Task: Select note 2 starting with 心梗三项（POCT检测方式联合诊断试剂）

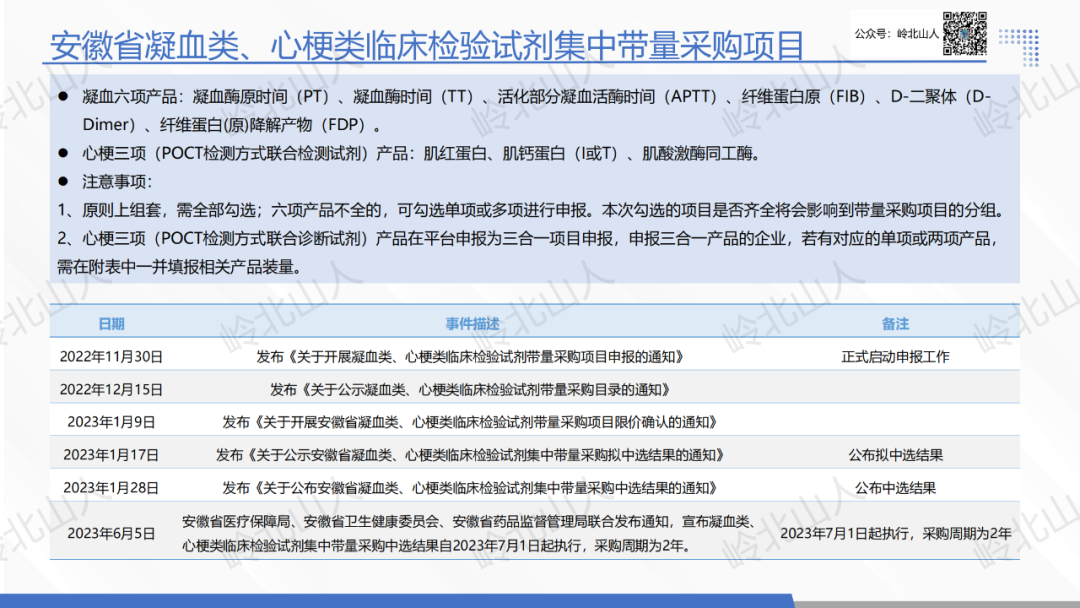Action: pyautogui.click(x=529, y=252)
